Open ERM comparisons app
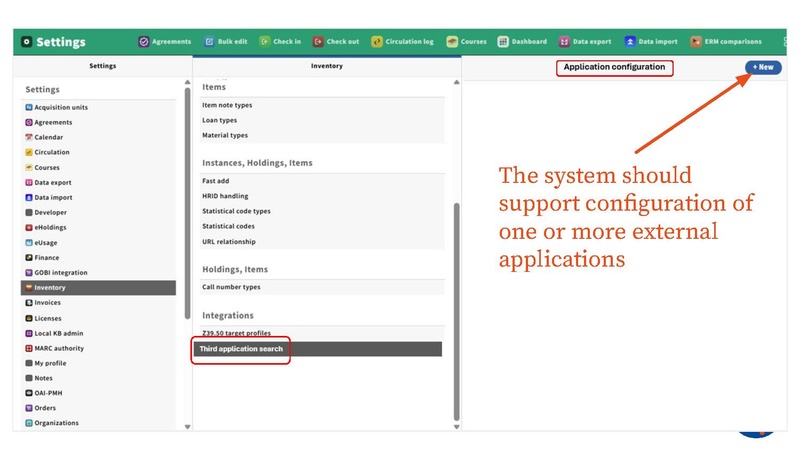The height and width of the screenshot is (450, 800). click(x=697, y=42)
